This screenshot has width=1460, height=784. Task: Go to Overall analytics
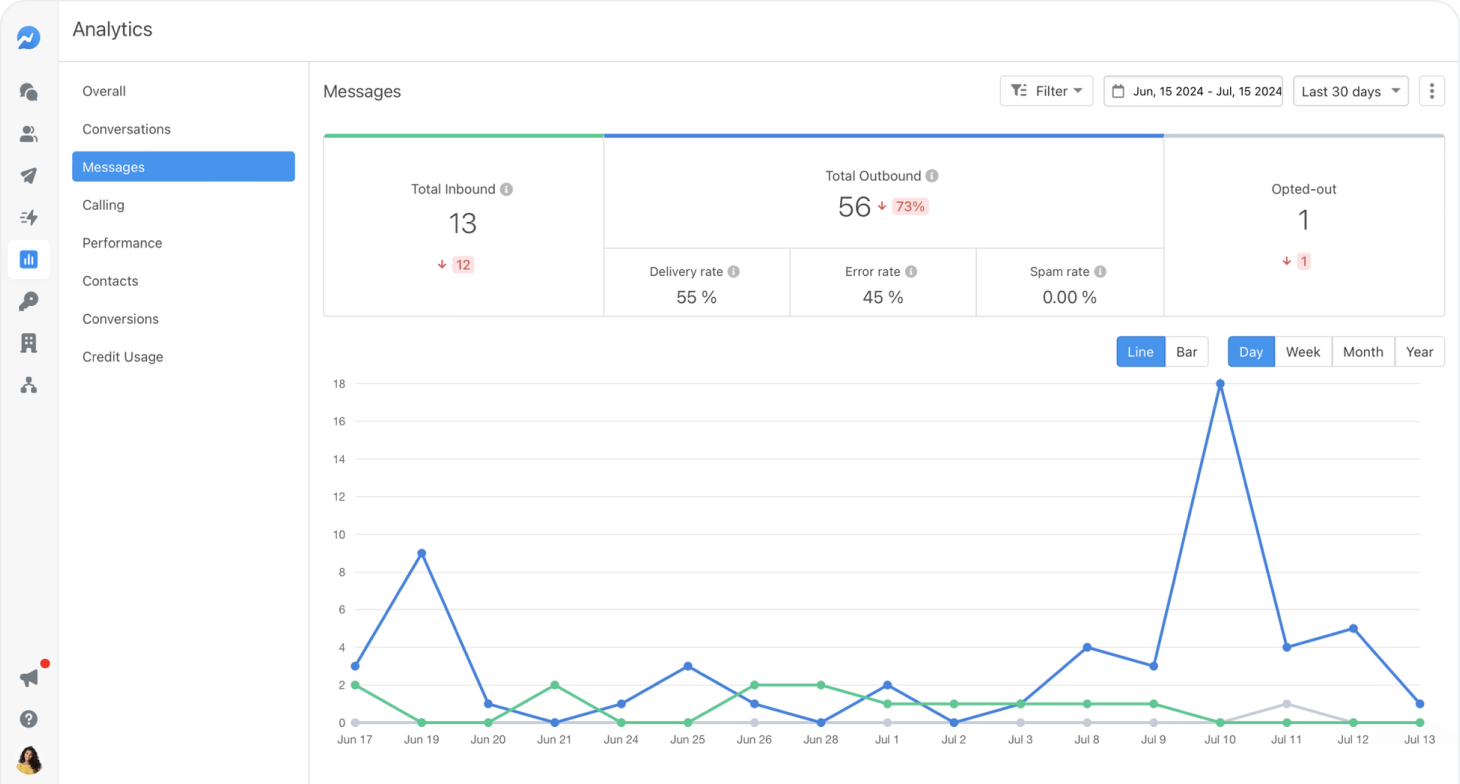click(x=104, y=91)
